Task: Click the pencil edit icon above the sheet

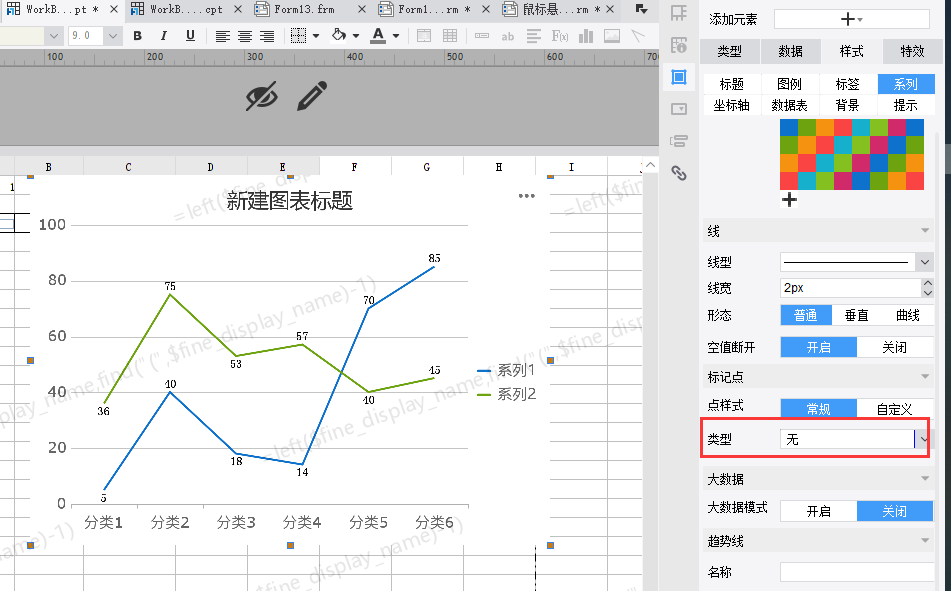Action: [312, 96]
